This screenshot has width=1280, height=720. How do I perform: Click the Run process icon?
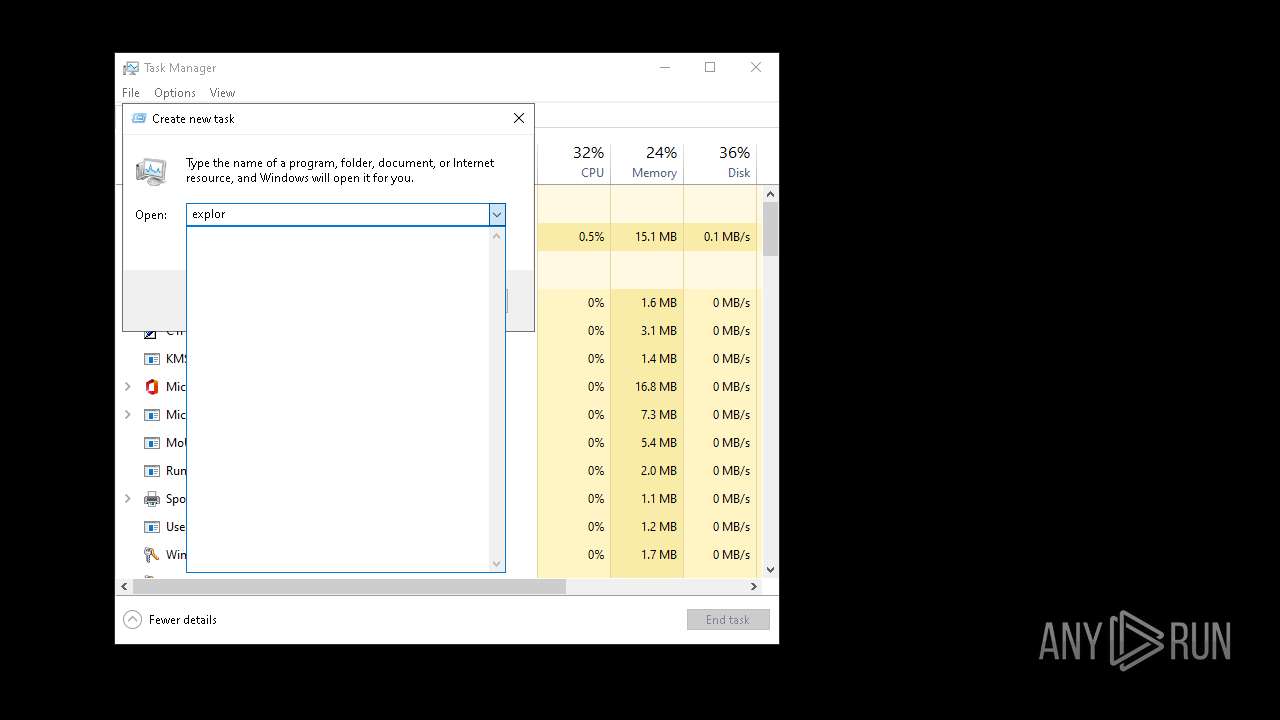(x=152, y=471)
